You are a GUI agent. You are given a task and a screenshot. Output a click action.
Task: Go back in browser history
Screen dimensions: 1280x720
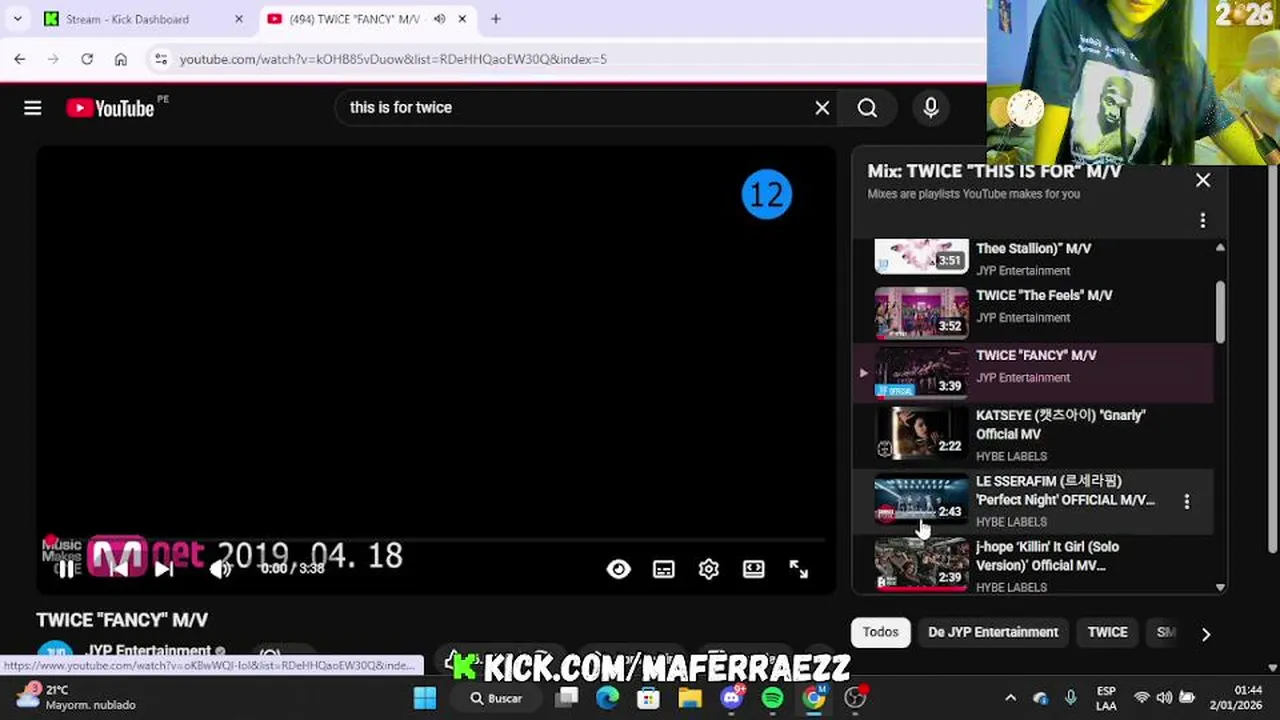[x=20, y=59]
